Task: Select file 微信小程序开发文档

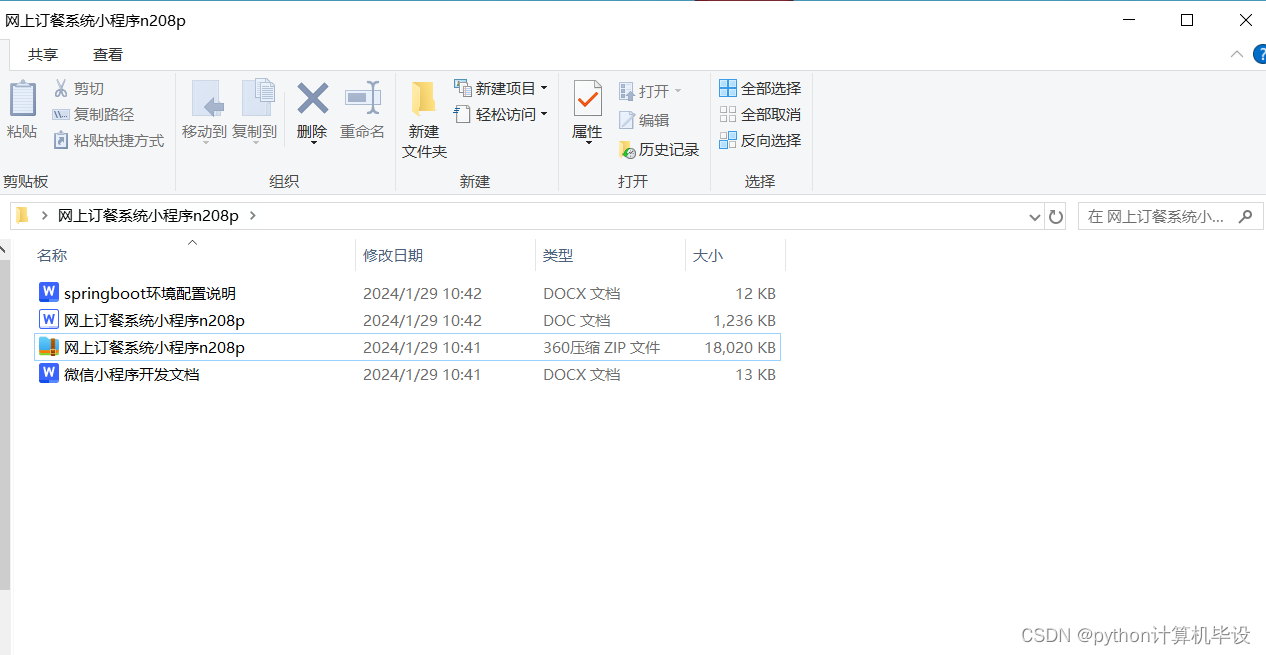Action: (132, 374)
